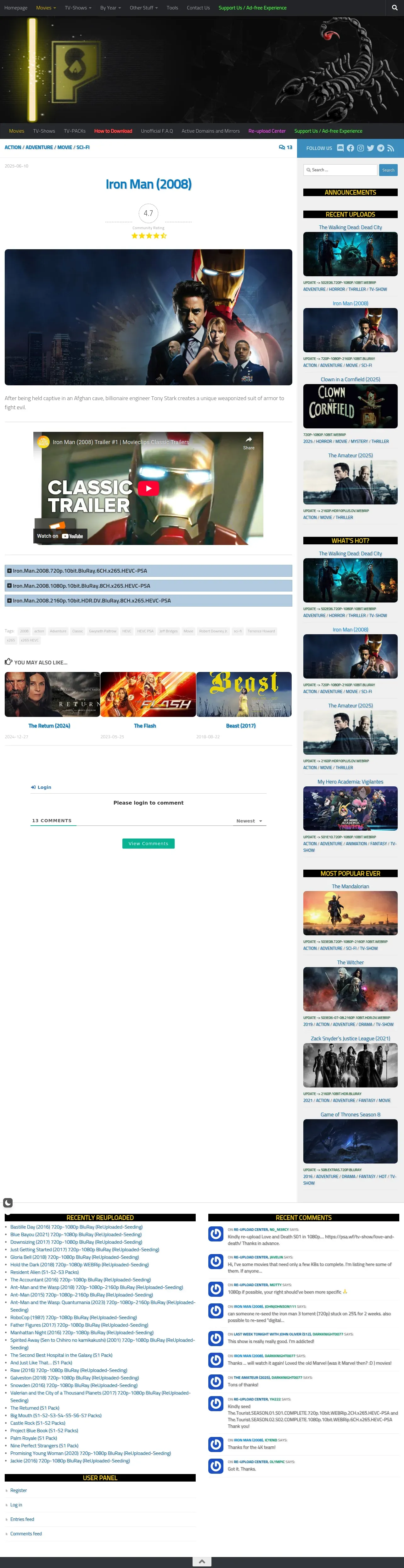Screen dimensions: 404x1568
Task: Open the Movies dropdown in top navigation
Action: tap(46, 8)
